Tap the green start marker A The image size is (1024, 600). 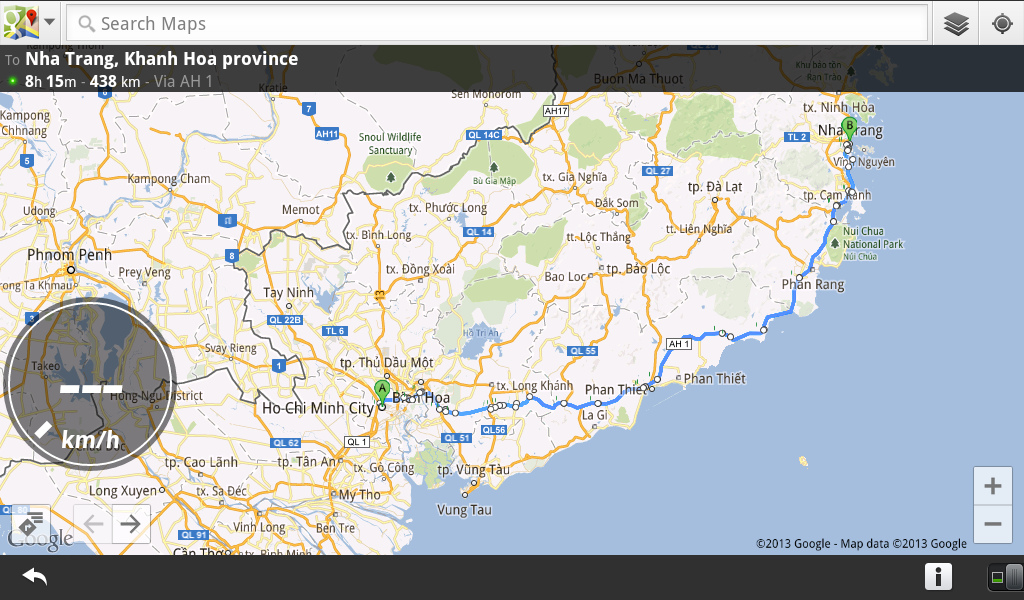381,391
